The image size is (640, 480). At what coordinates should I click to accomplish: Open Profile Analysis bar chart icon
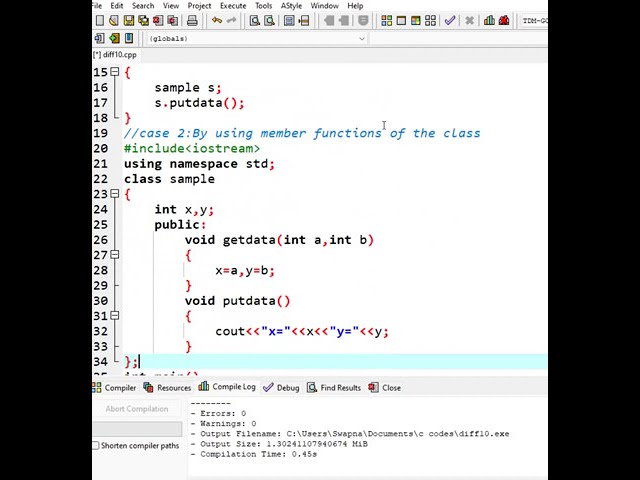point(489,20)
